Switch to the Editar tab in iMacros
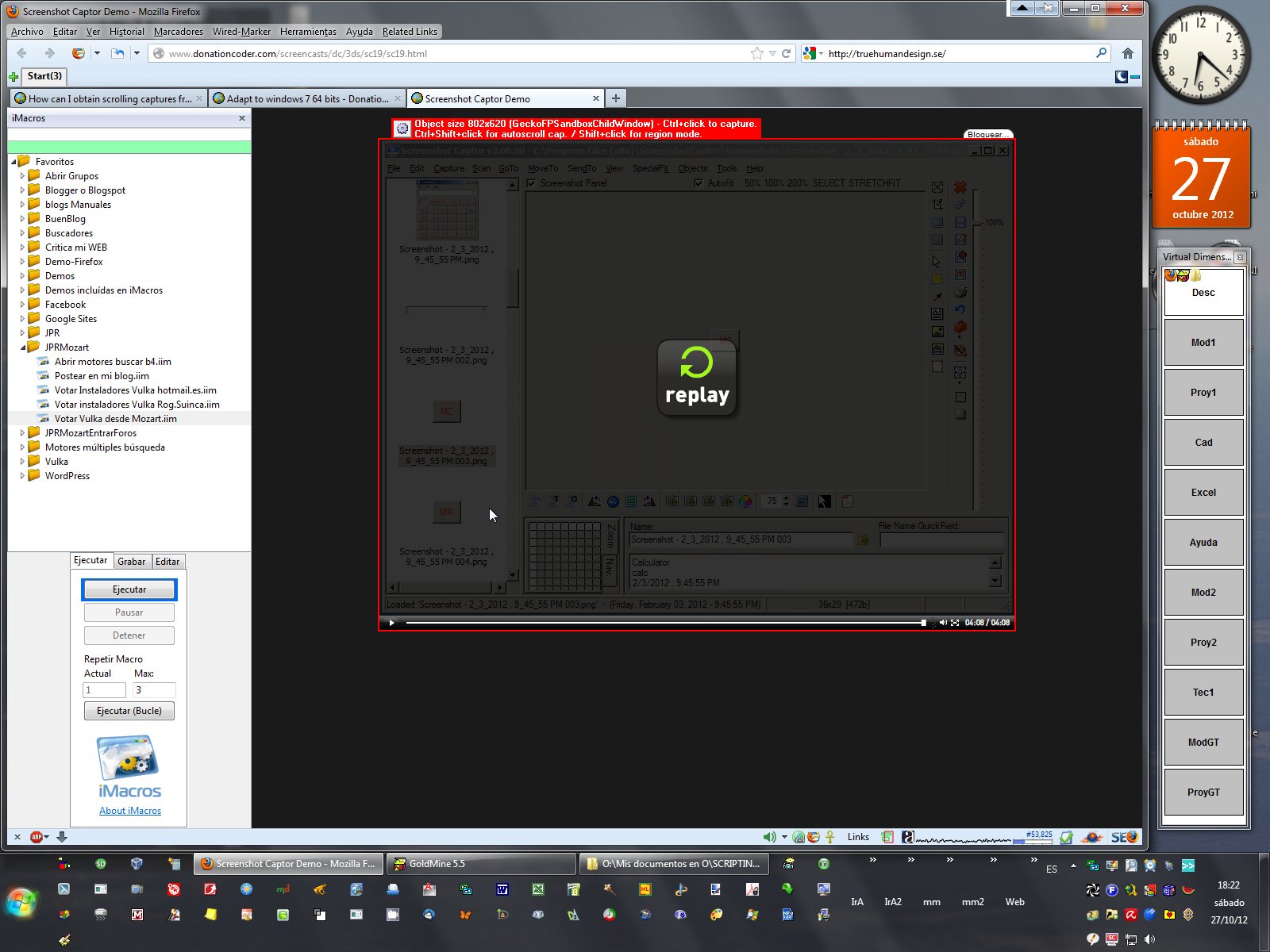This screenshot has width=1270, height=952. pyautogui.click(x=167, y=561)
